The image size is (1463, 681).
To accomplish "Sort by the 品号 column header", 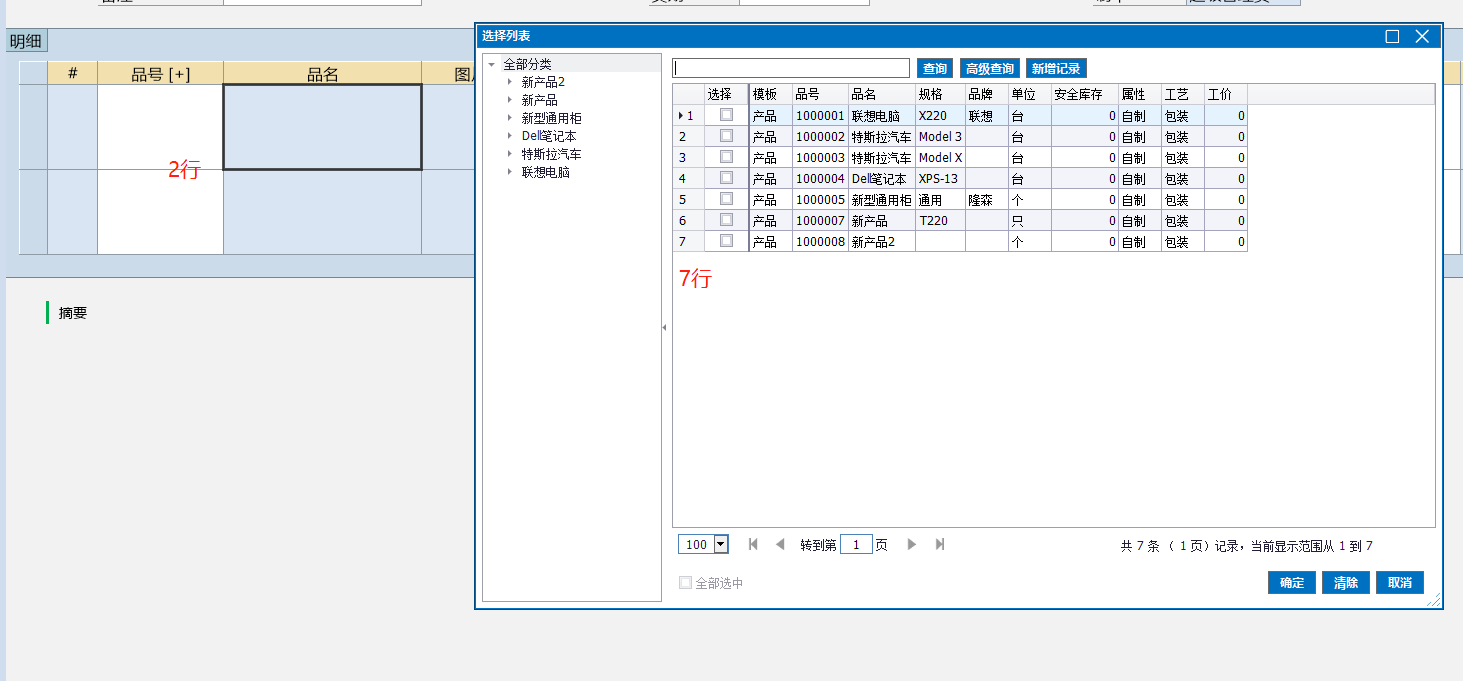I will point(806,94).
